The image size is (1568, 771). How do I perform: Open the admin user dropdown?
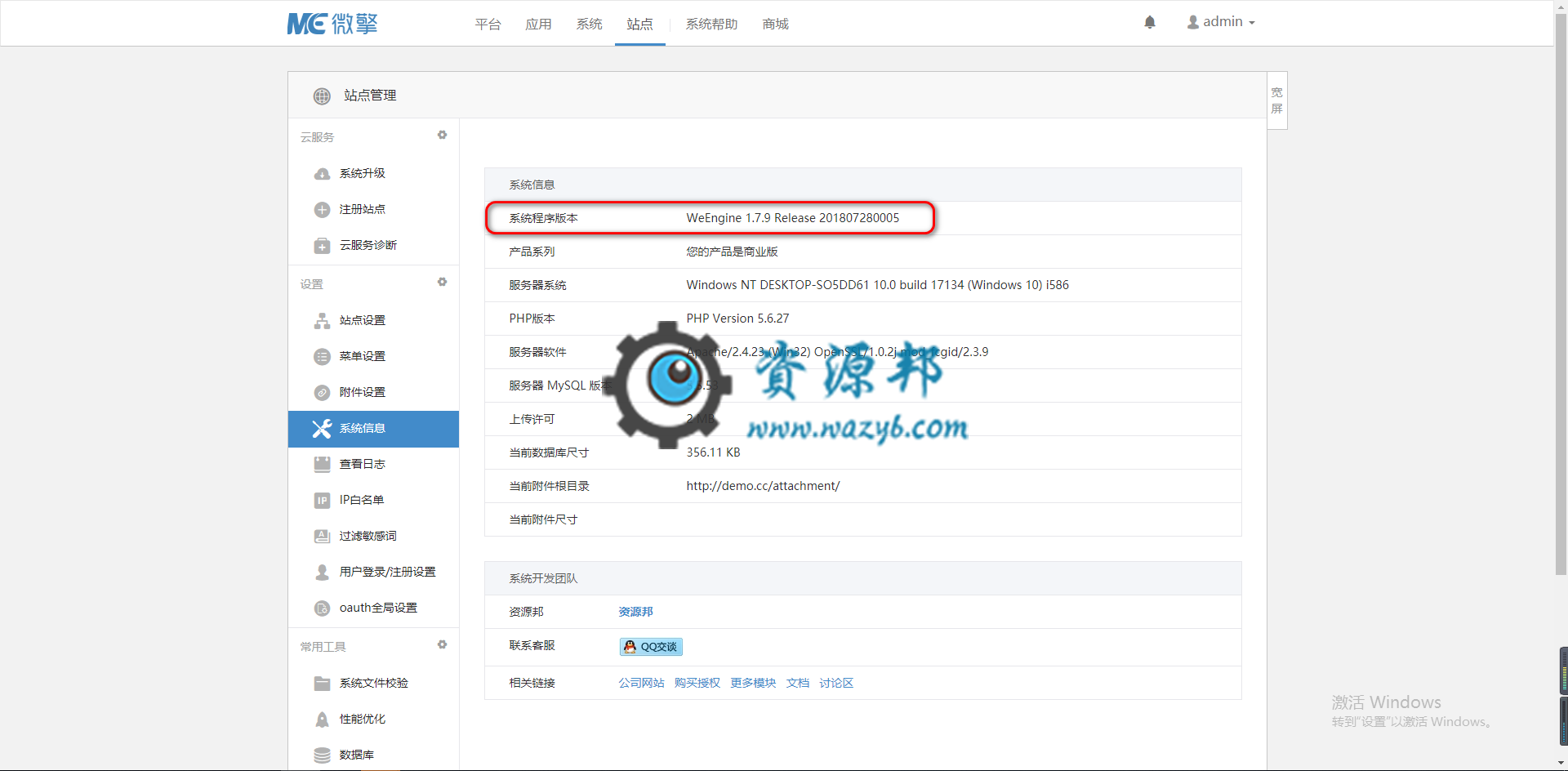point(1220,22)
